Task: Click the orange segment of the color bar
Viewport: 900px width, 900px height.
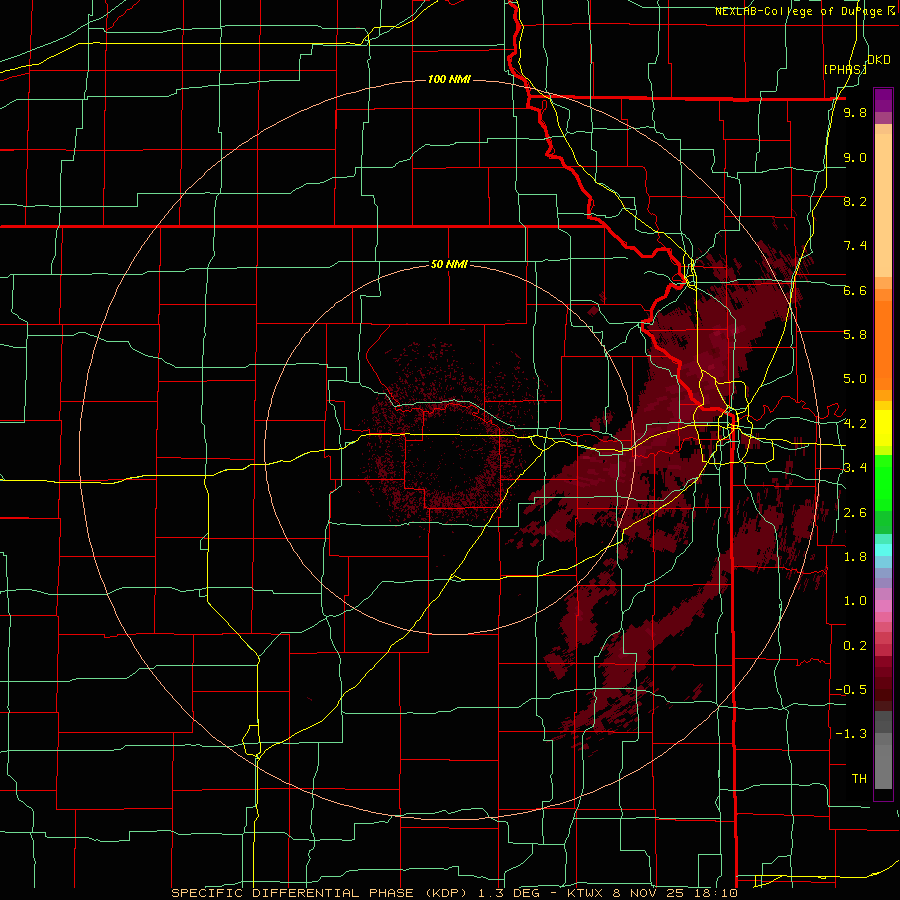Action: [883, 345]
